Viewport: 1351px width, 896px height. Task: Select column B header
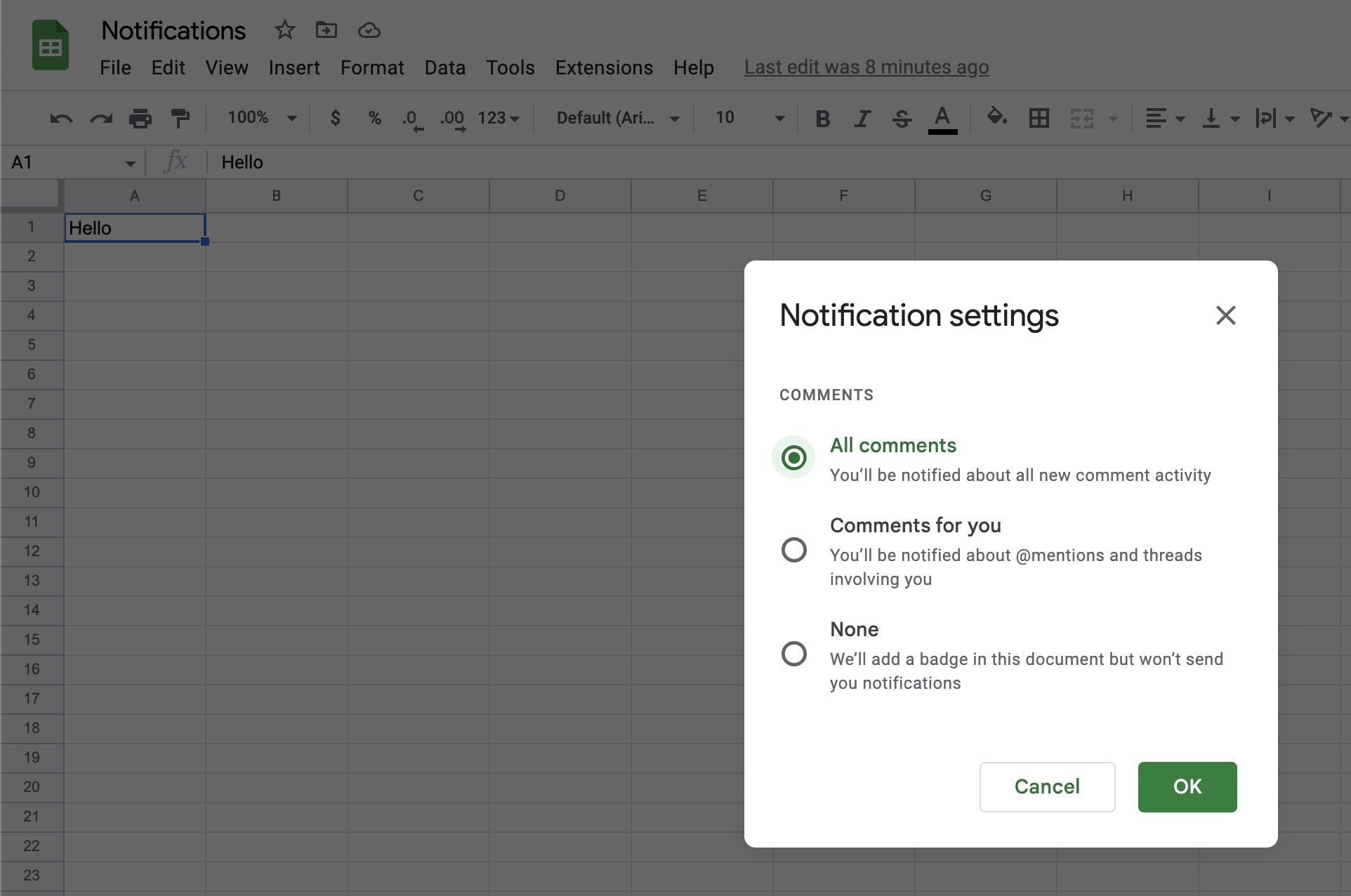(x=277, y=196)
